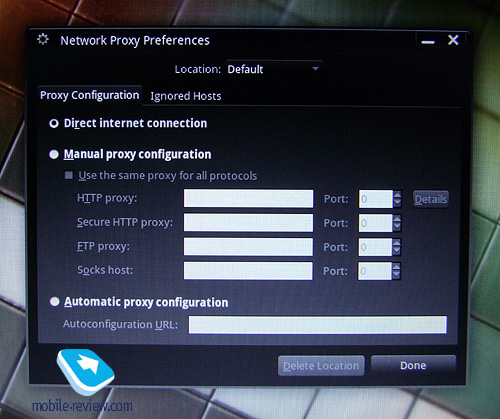Increase the HTTP proxy port with up arrow
This screenshot has width=500, height=419.
(x=397, y=195)
